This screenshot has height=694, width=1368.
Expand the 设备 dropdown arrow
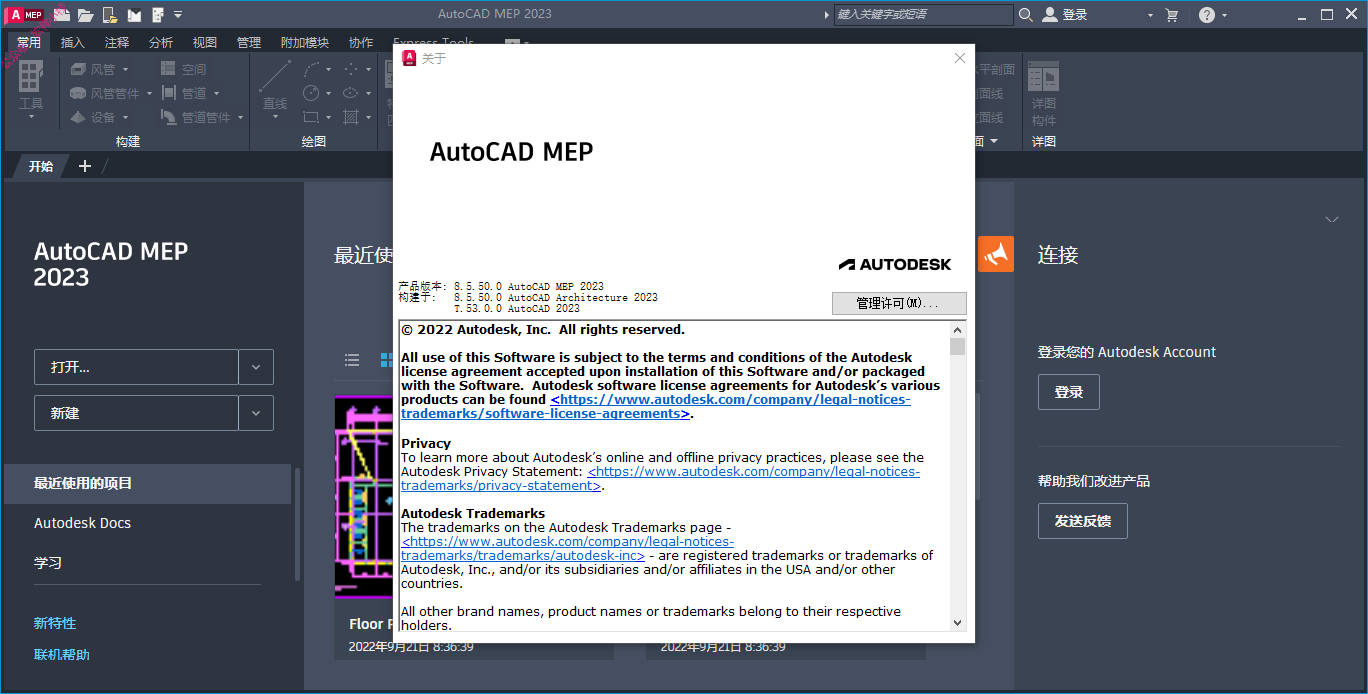[125, 117]
